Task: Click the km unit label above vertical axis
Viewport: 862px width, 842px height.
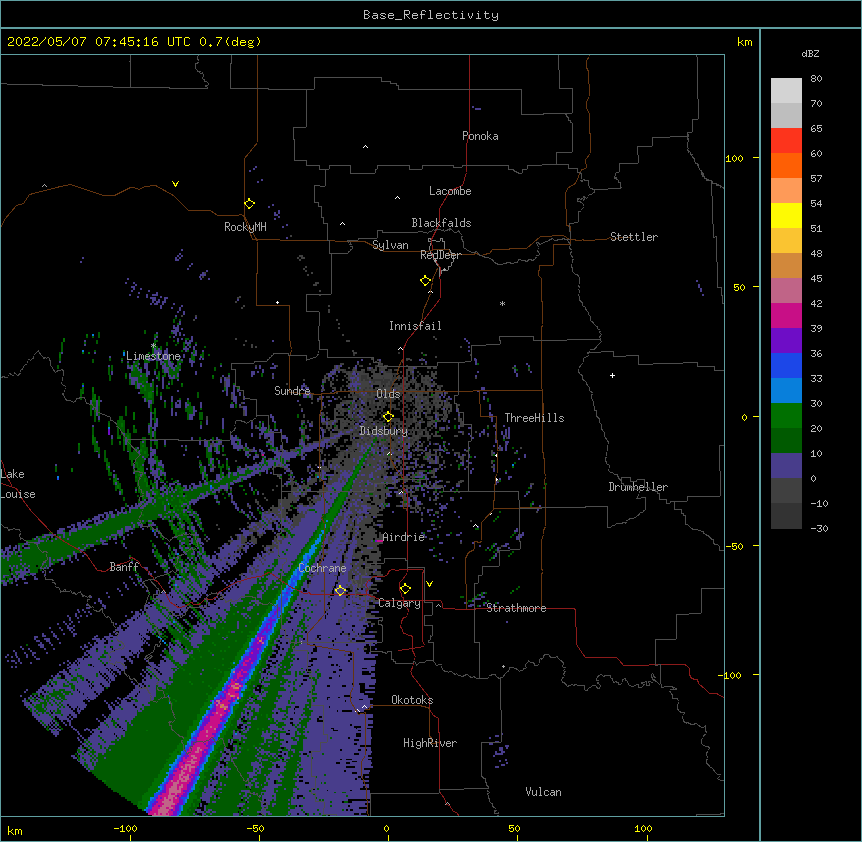Action: (744, 42)
